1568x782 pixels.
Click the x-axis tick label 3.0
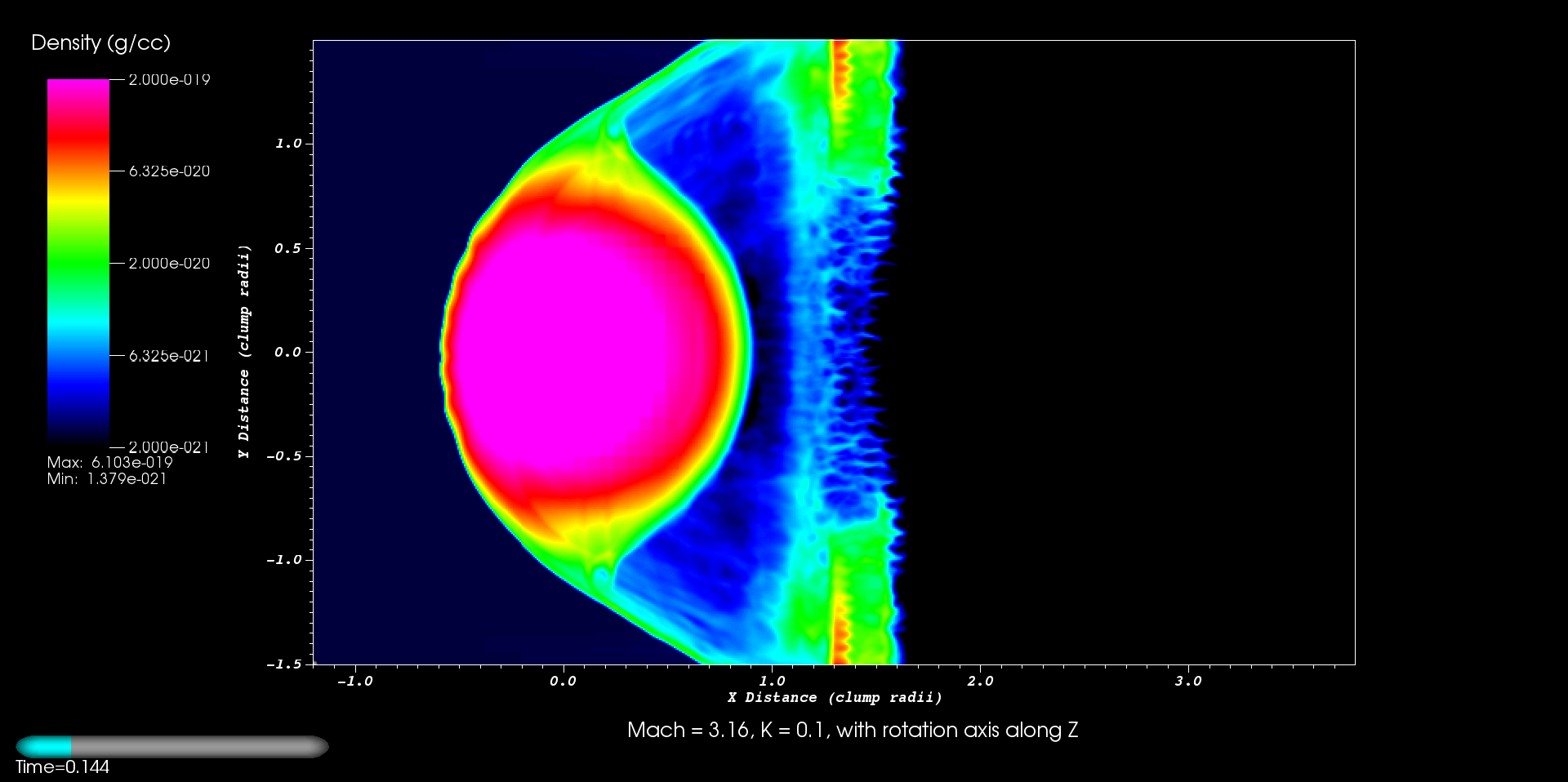point(1188,682)
